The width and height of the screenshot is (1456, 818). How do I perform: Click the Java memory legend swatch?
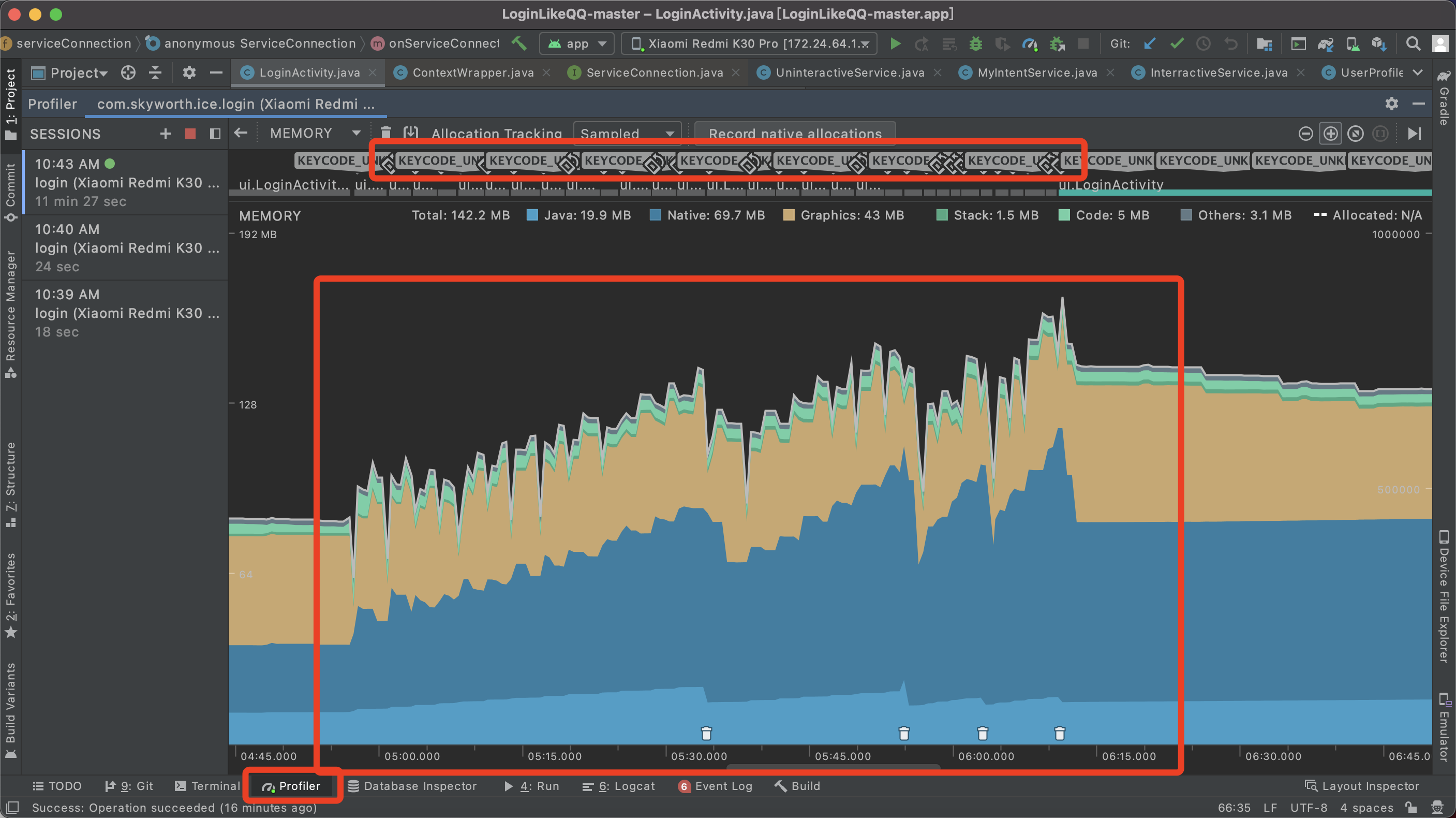pos(532,215)
